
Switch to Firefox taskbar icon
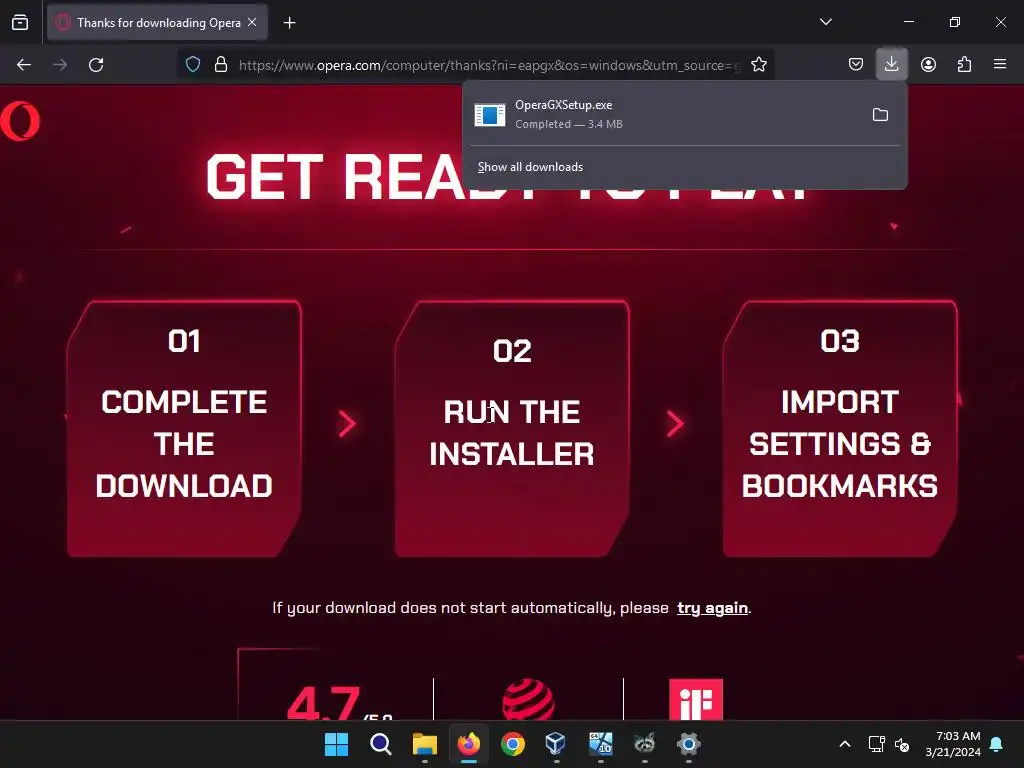(469, 744)
